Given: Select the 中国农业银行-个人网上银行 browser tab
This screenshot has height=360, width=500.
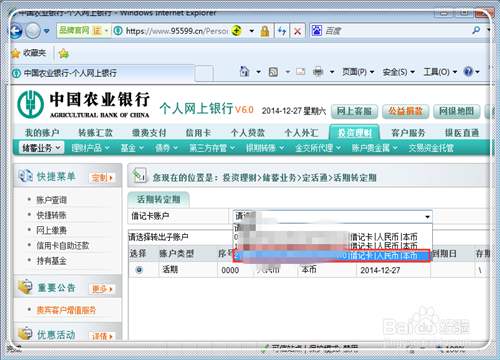Looking at the screenshot, I should tap(102, 73).
